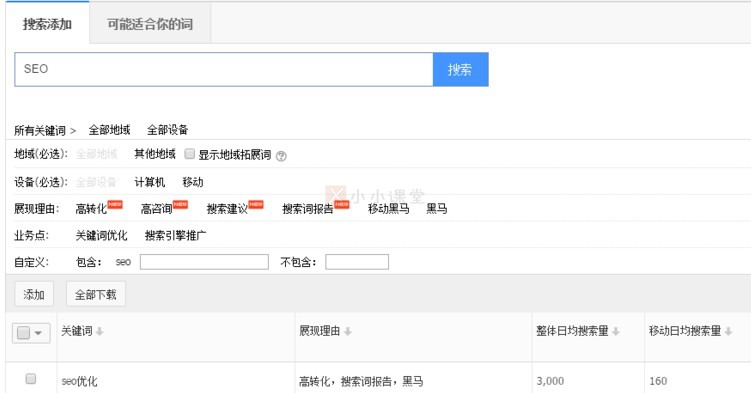This screenshot has height=393, width=751.
Task: Select 关键词优化 business point
Action: coord(102,236)
